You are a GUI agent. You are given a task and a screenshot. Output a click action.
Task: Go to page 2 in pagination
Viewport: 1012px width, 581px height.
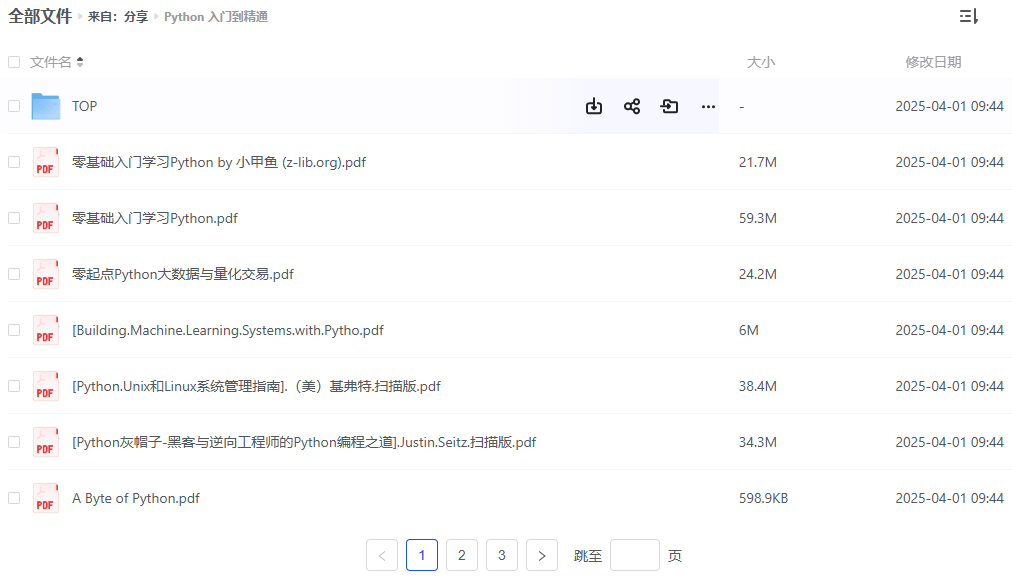click(x=461, y=554)
